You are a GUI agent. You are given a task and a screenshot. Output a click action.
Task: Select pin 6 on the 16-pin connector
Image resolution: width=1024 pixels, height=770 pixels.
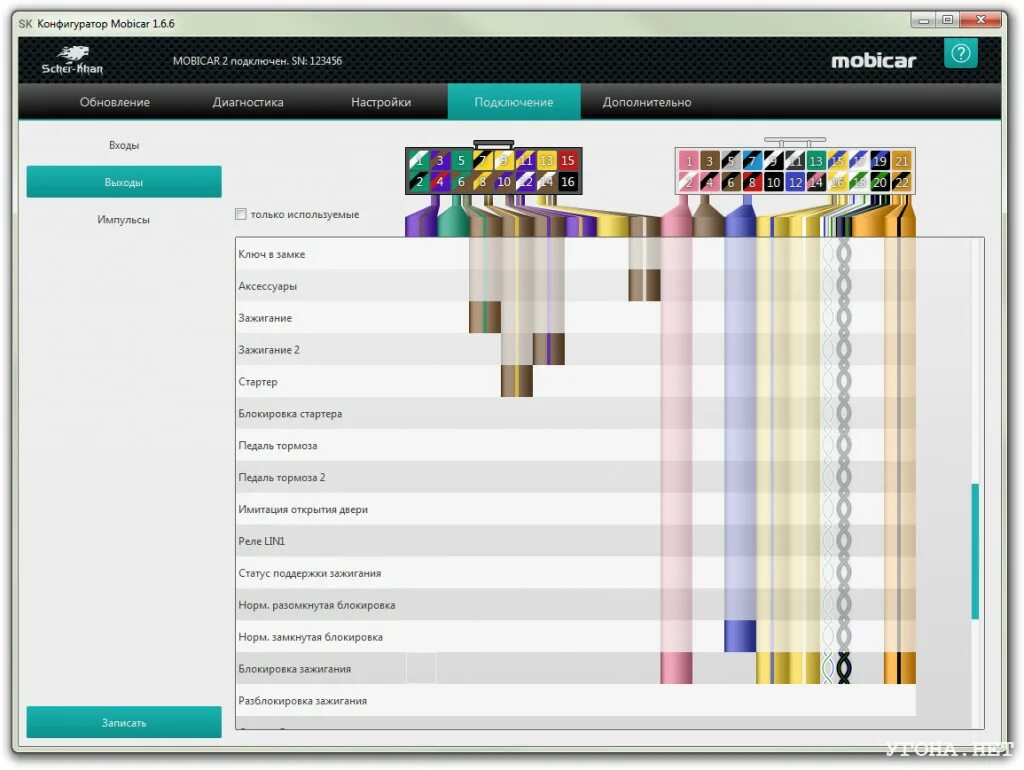[461, 182]
